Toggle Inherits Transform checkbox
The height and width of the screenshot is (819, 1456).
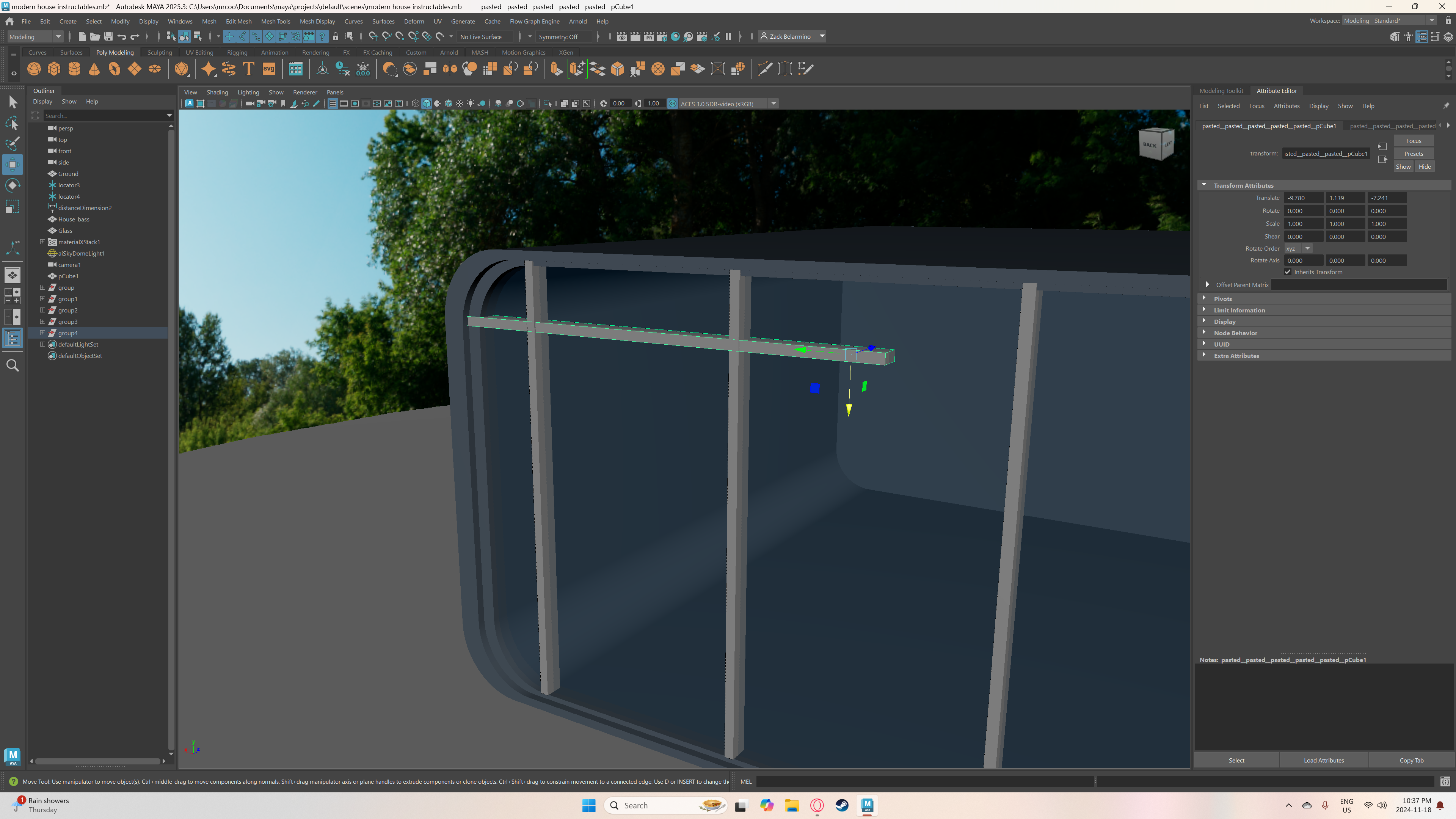(x=1288, y=272)
